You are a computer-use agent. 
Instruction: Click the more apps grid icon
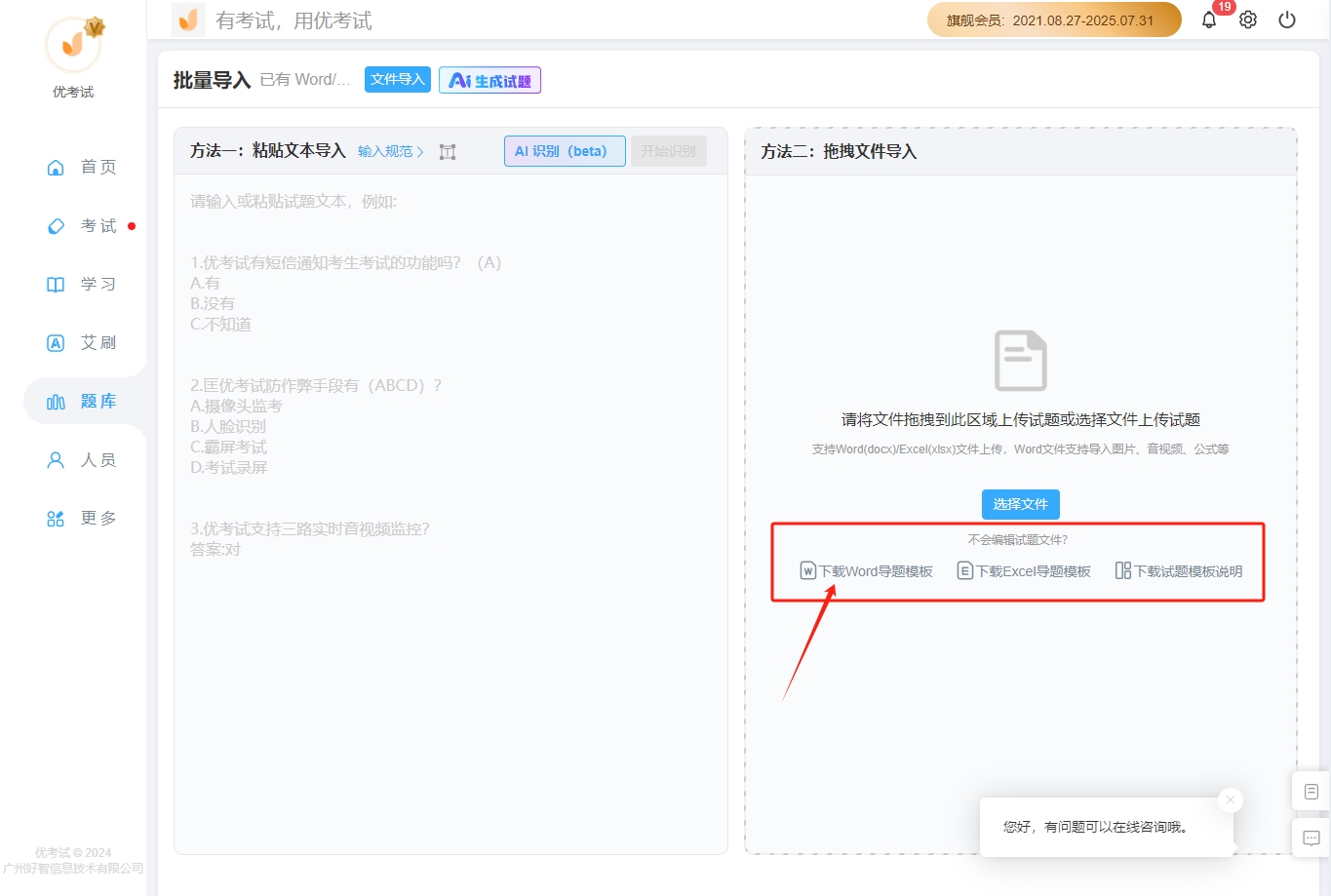pyautogui.click(x=56, y=519)
